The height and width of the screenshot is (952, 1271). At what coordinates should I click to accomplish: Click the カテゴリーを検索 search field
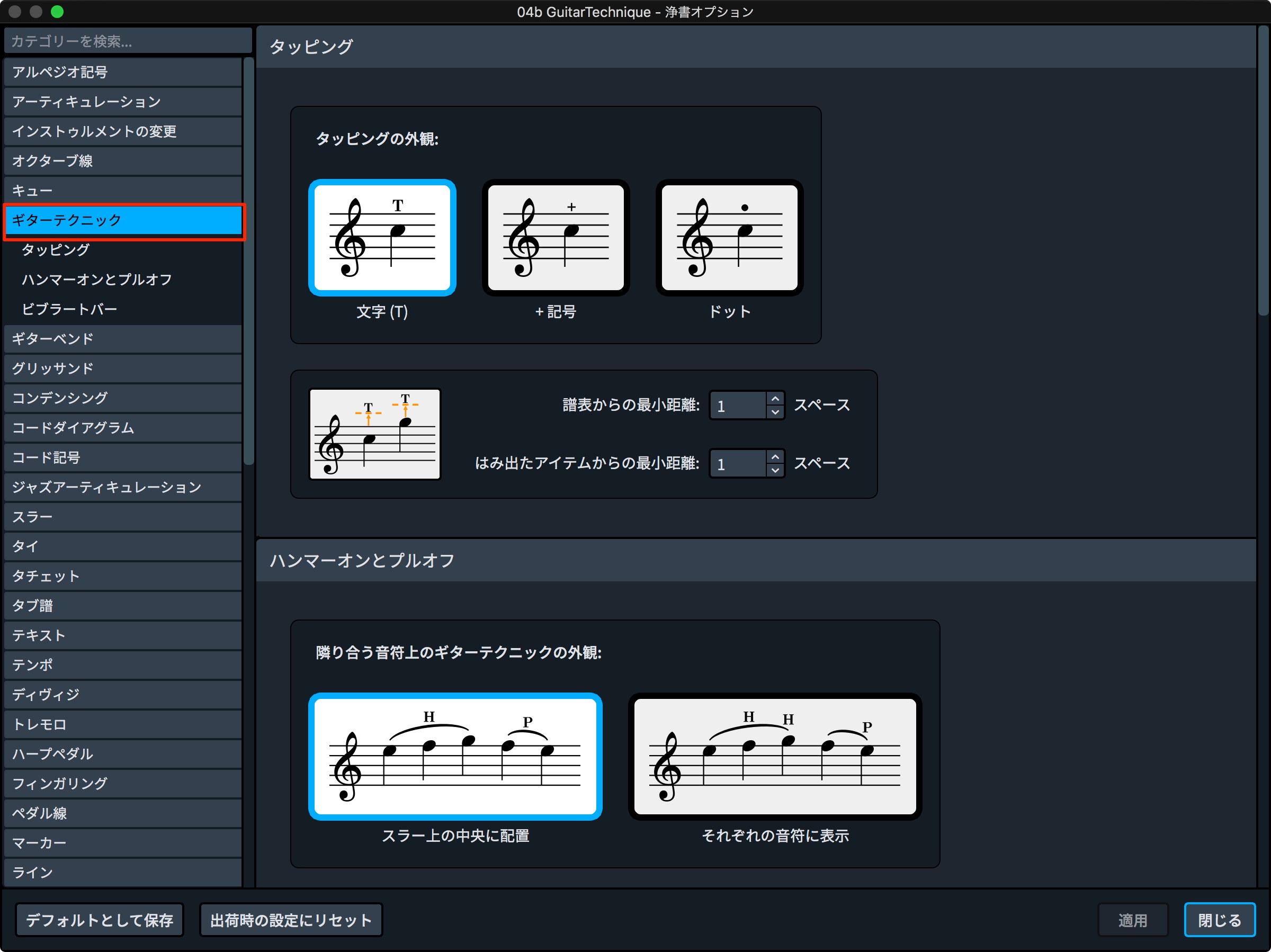tap(128, 41)
